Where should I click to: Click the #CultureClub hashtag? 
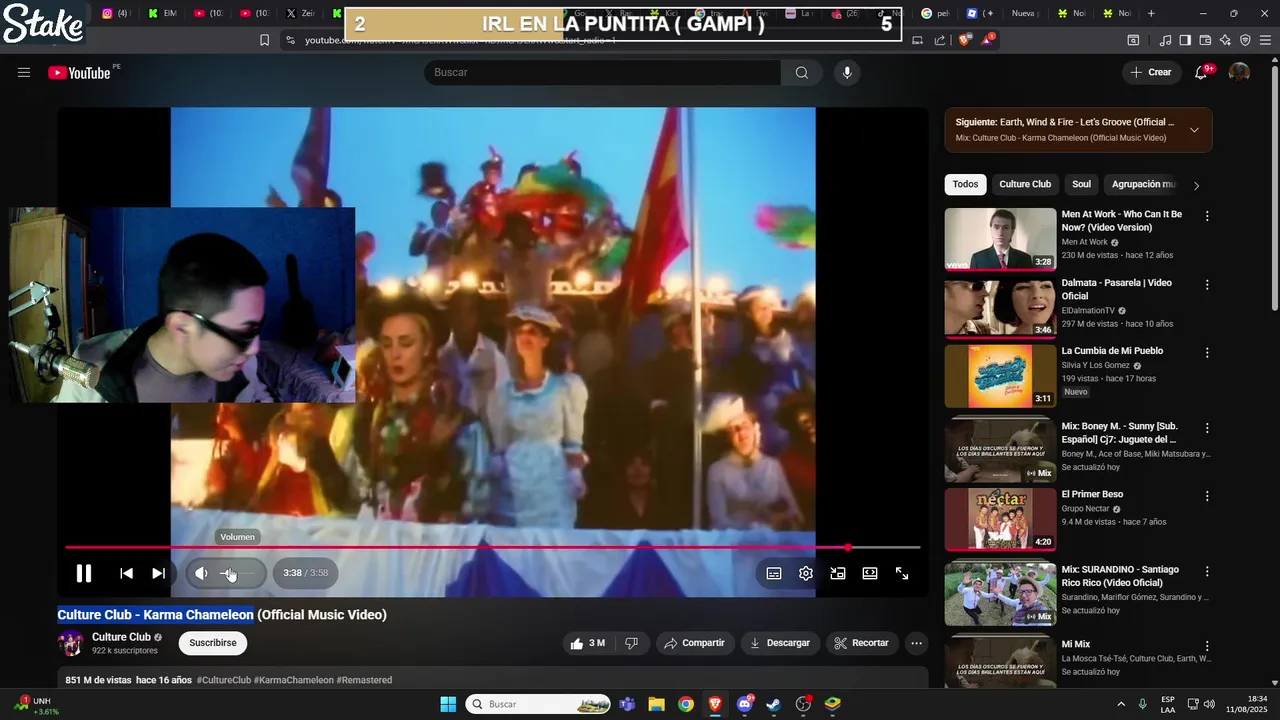click(224, 680)
